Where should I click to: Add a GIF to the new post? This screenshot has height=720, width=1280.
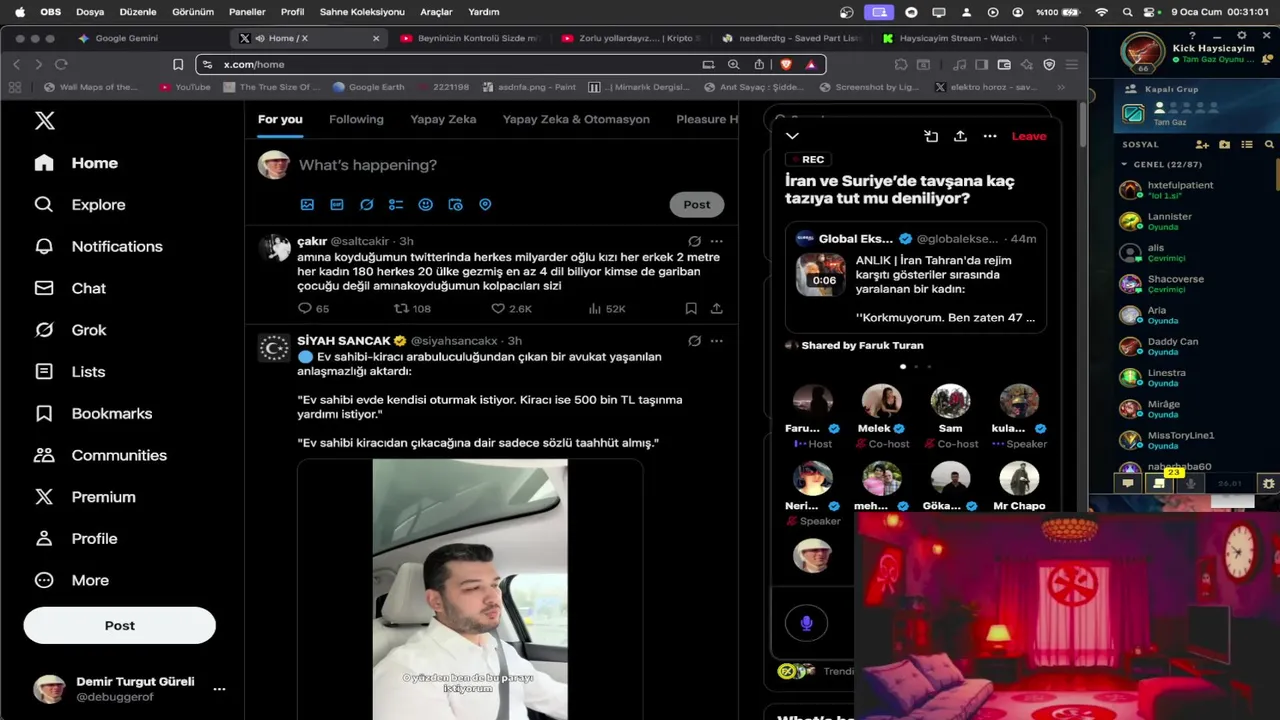pos(337,204)
